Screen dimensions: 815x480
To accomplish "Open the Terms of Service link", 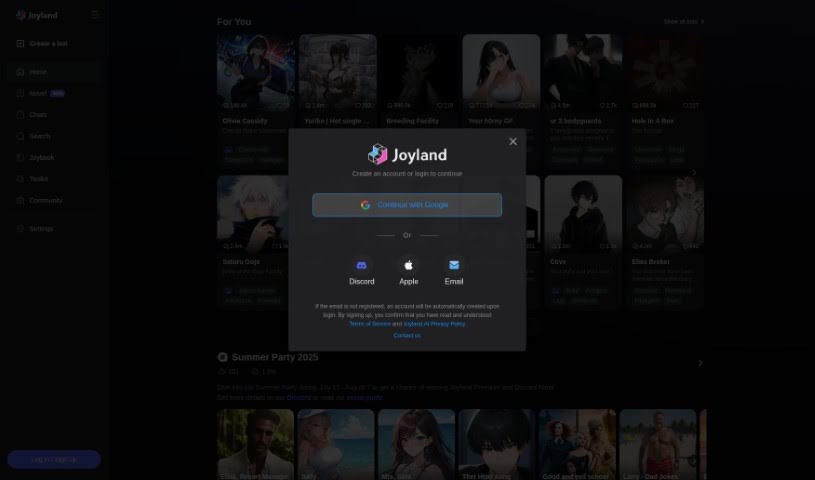I will tap(370, 323).
